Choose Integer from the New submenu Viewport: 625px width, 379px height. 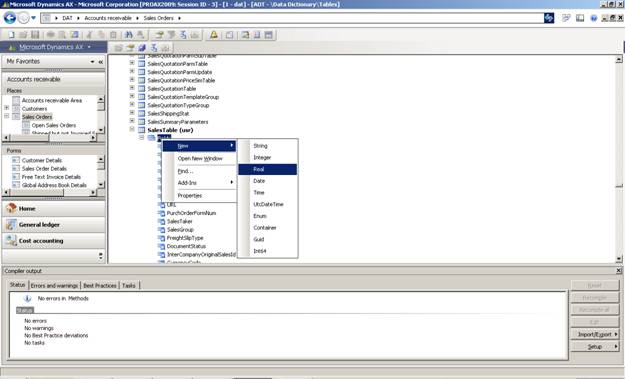click(x=267, y=157)
